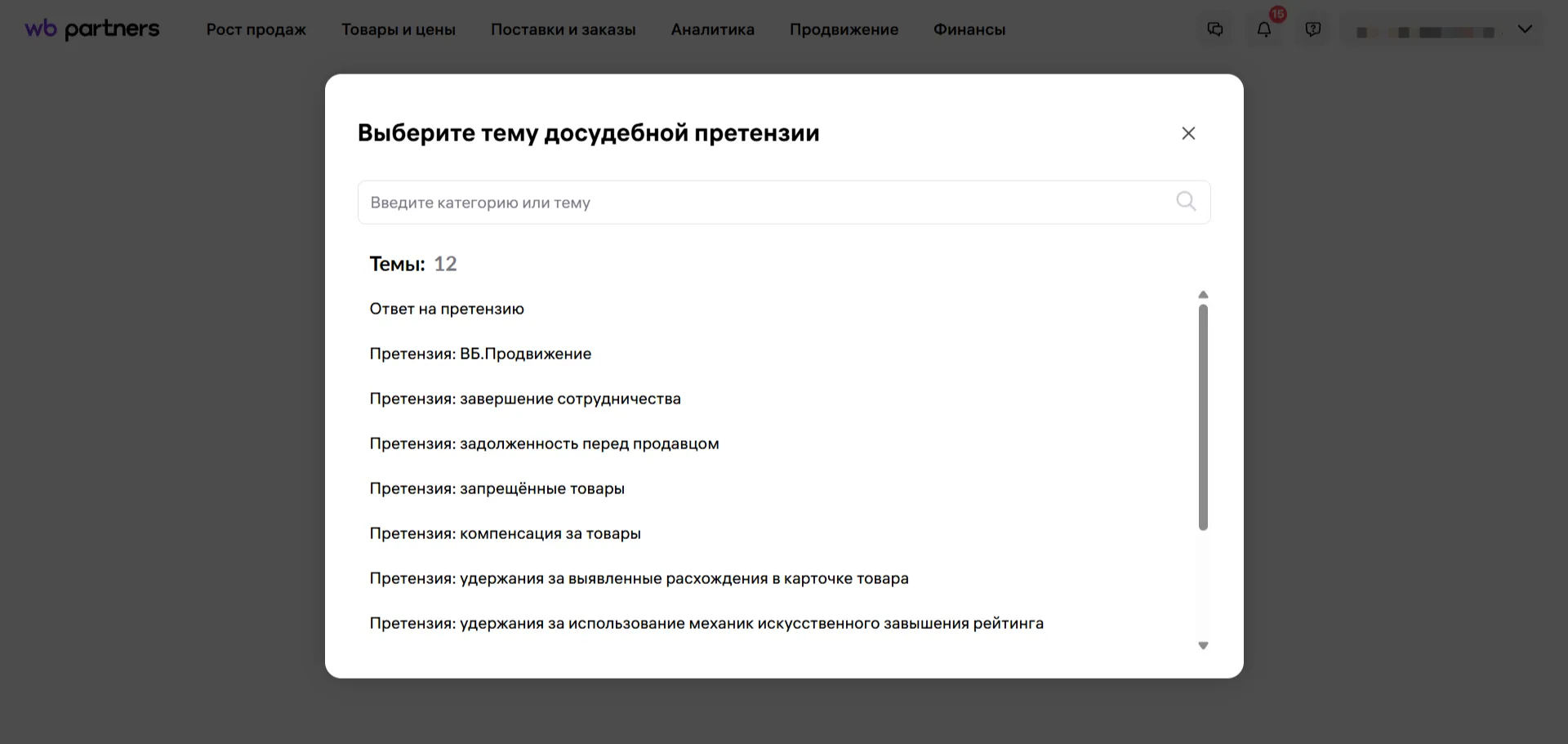This screenshot has width=1568, height=744.
Task: Open the Рост продаж menu
Action: (x=256, y=29)
